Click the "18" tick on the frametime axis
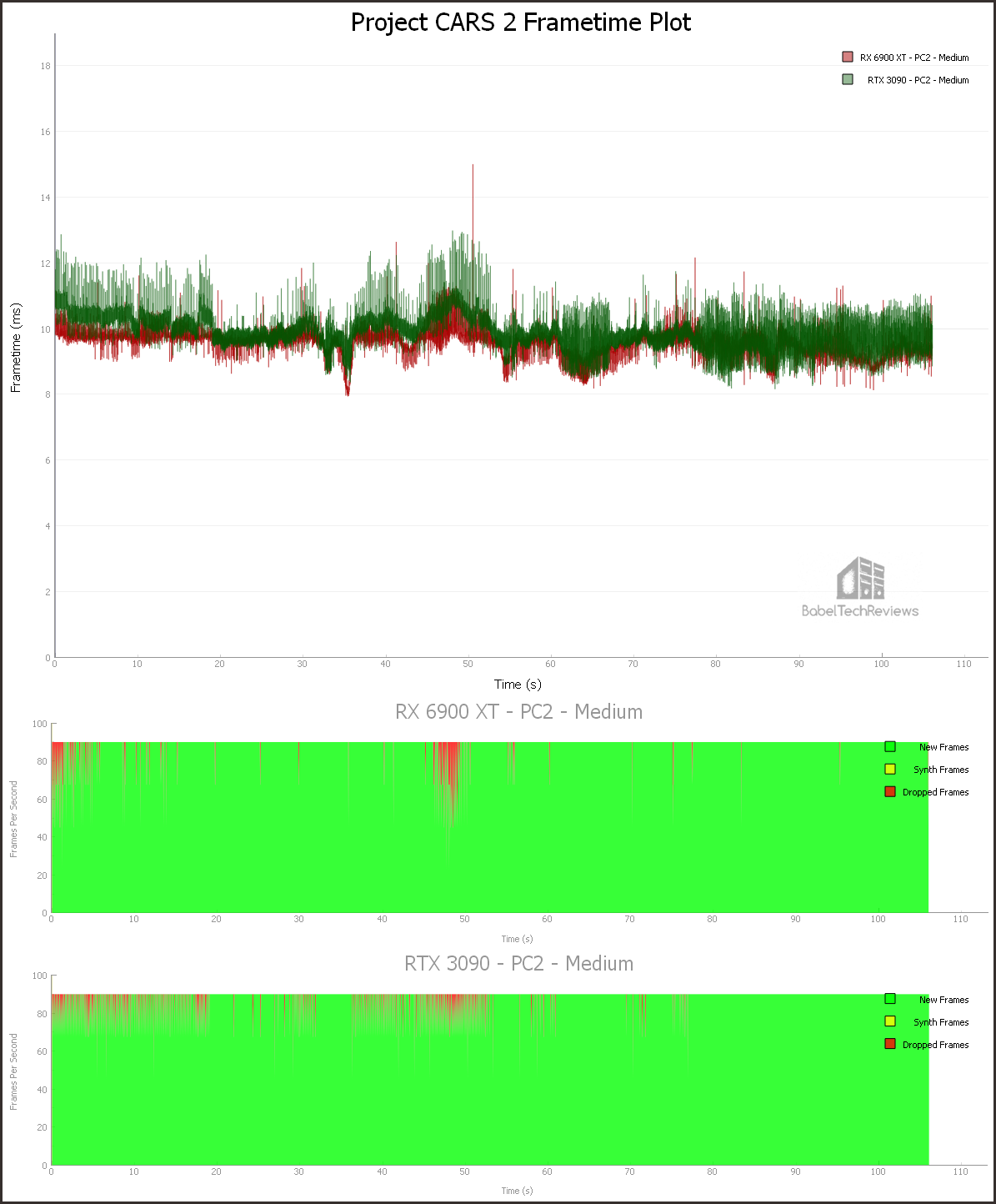 coord(45,66)
